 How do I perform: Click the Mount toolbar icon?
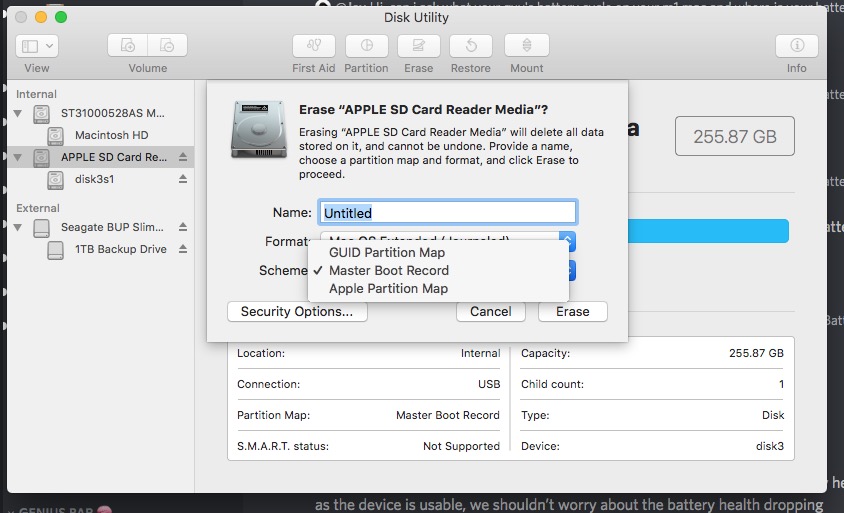click(527, 45)
